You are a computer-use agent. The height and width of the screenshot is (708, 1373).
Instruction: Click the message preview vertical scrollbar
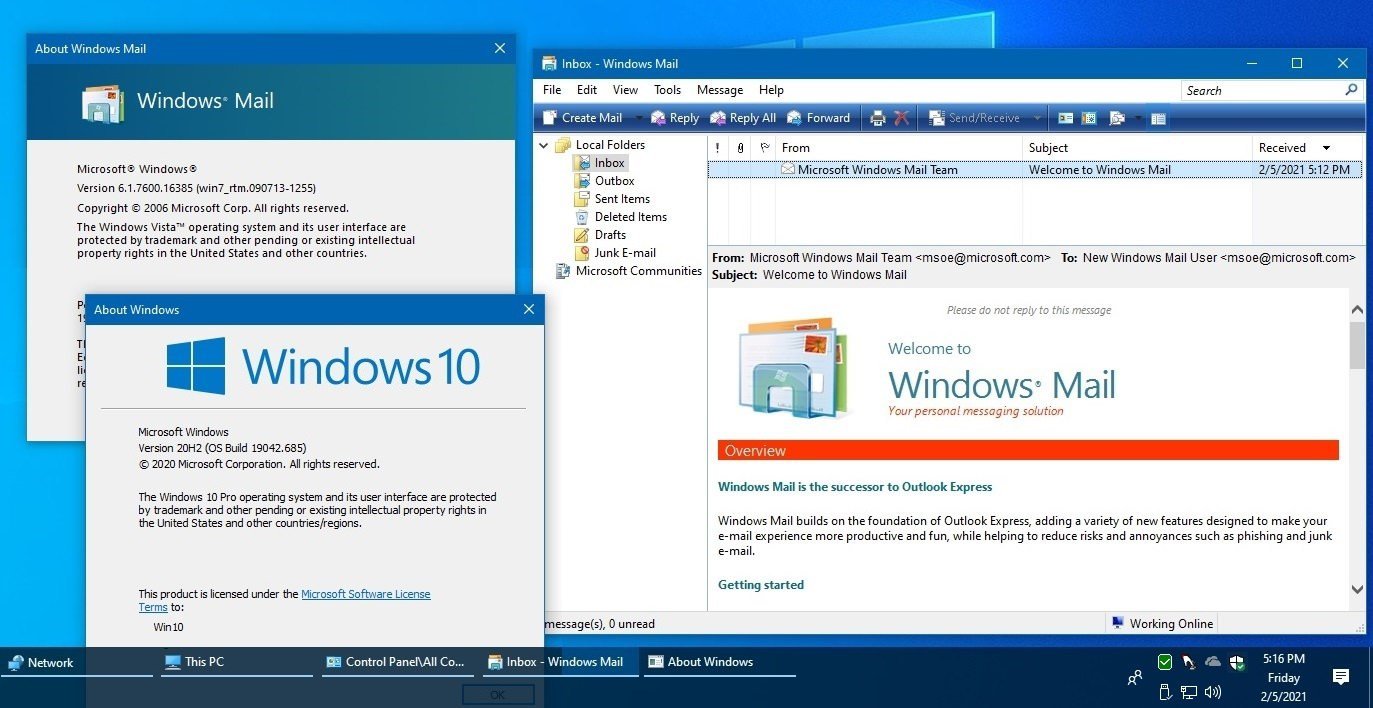1357,450
